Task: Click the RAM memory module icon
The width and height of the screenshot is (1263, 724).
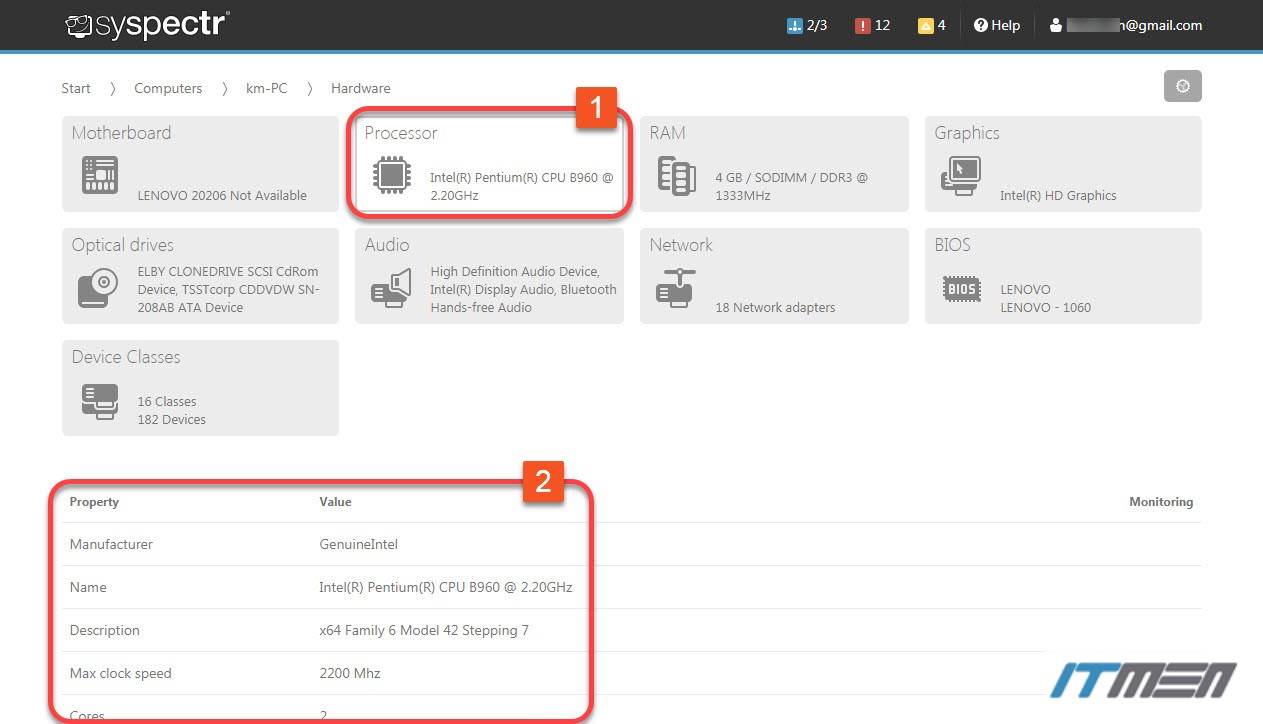Action: click(677, 175)
